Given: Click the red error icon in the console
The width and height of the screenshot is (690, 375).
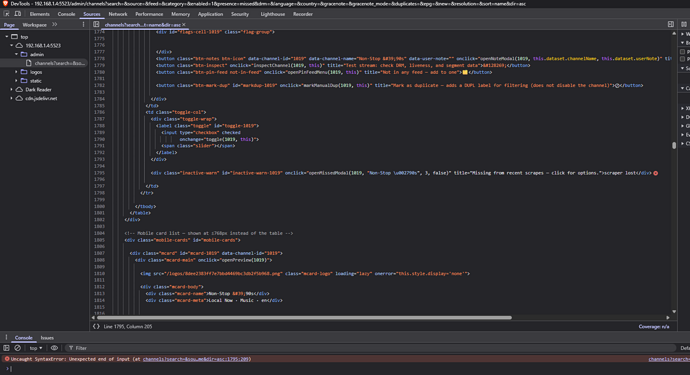Looking at the screenshot, I should coord(7,359).
